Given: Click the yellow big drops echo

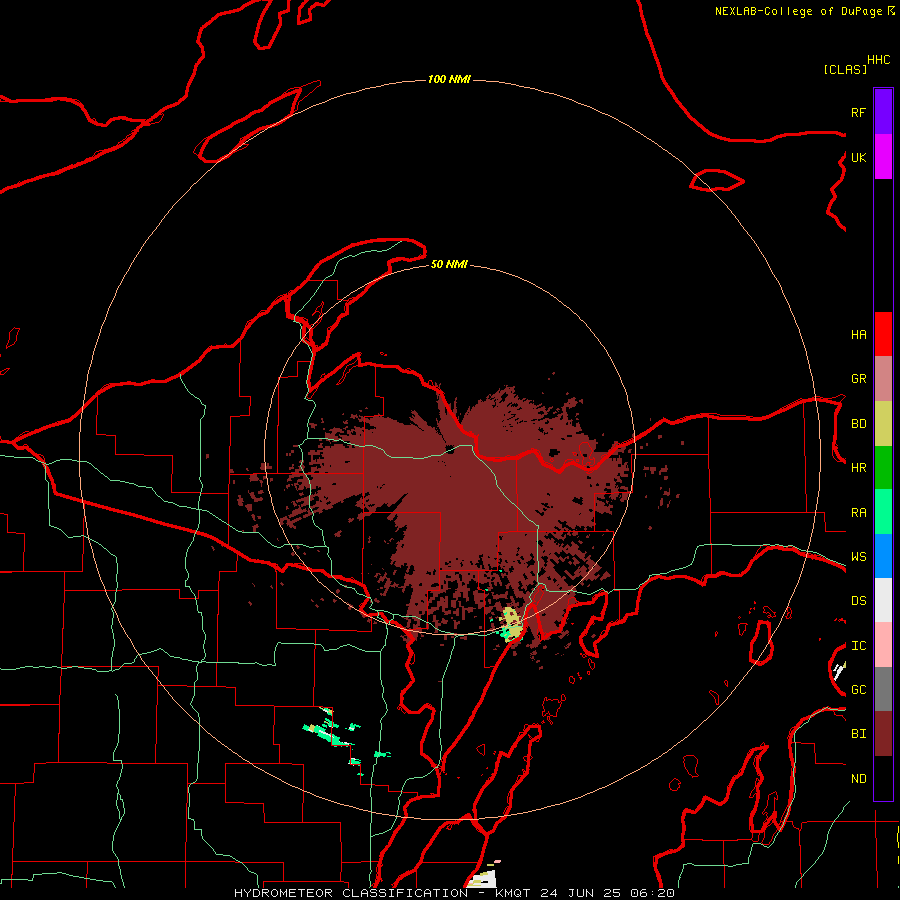Looking at the screenshot, I should click(x=511, y=624).
